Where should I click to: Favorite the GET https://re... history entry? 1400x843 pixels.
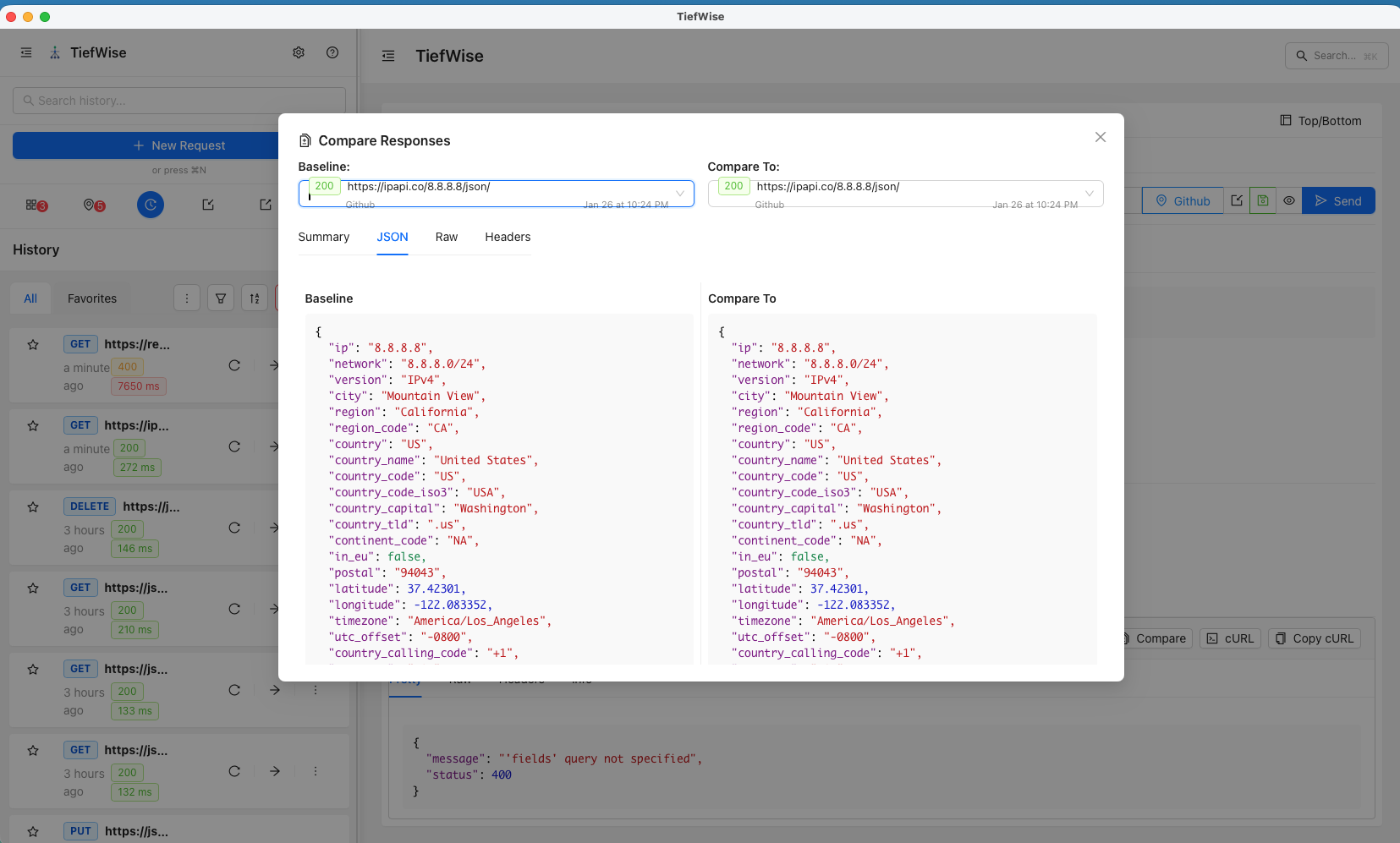33,345
